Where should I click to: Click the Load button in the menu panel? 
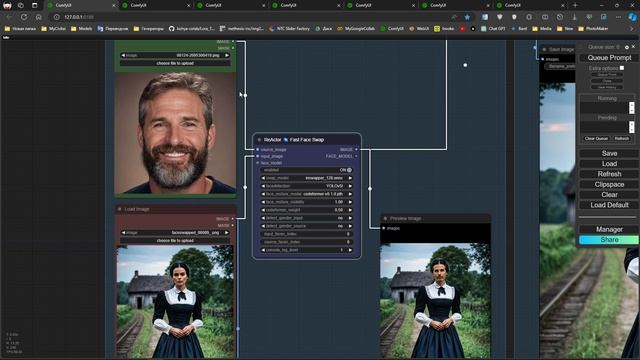pos(609,164)
